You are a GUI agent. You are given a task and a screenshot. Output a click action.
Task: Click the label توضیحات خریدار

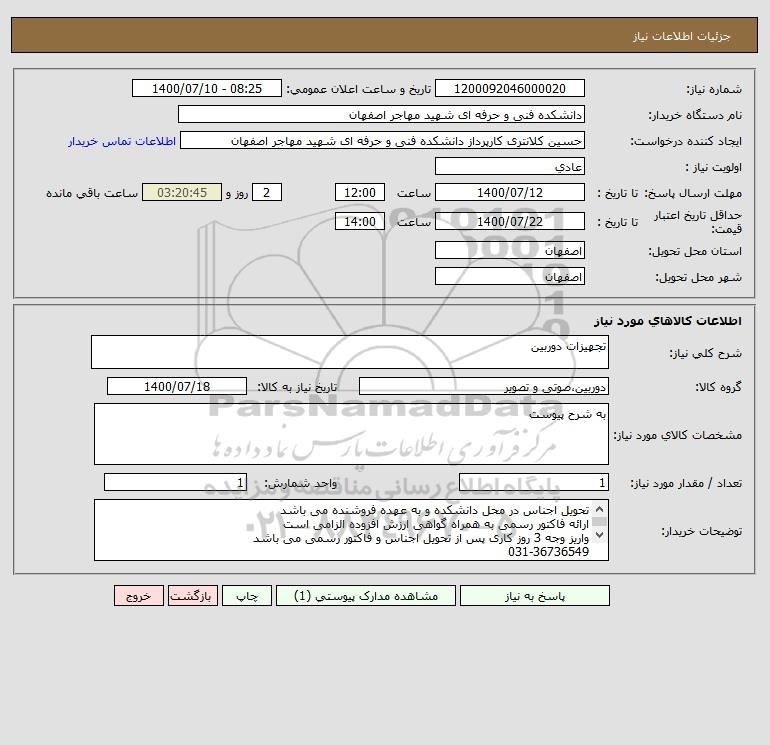click(x=701, y=531)
